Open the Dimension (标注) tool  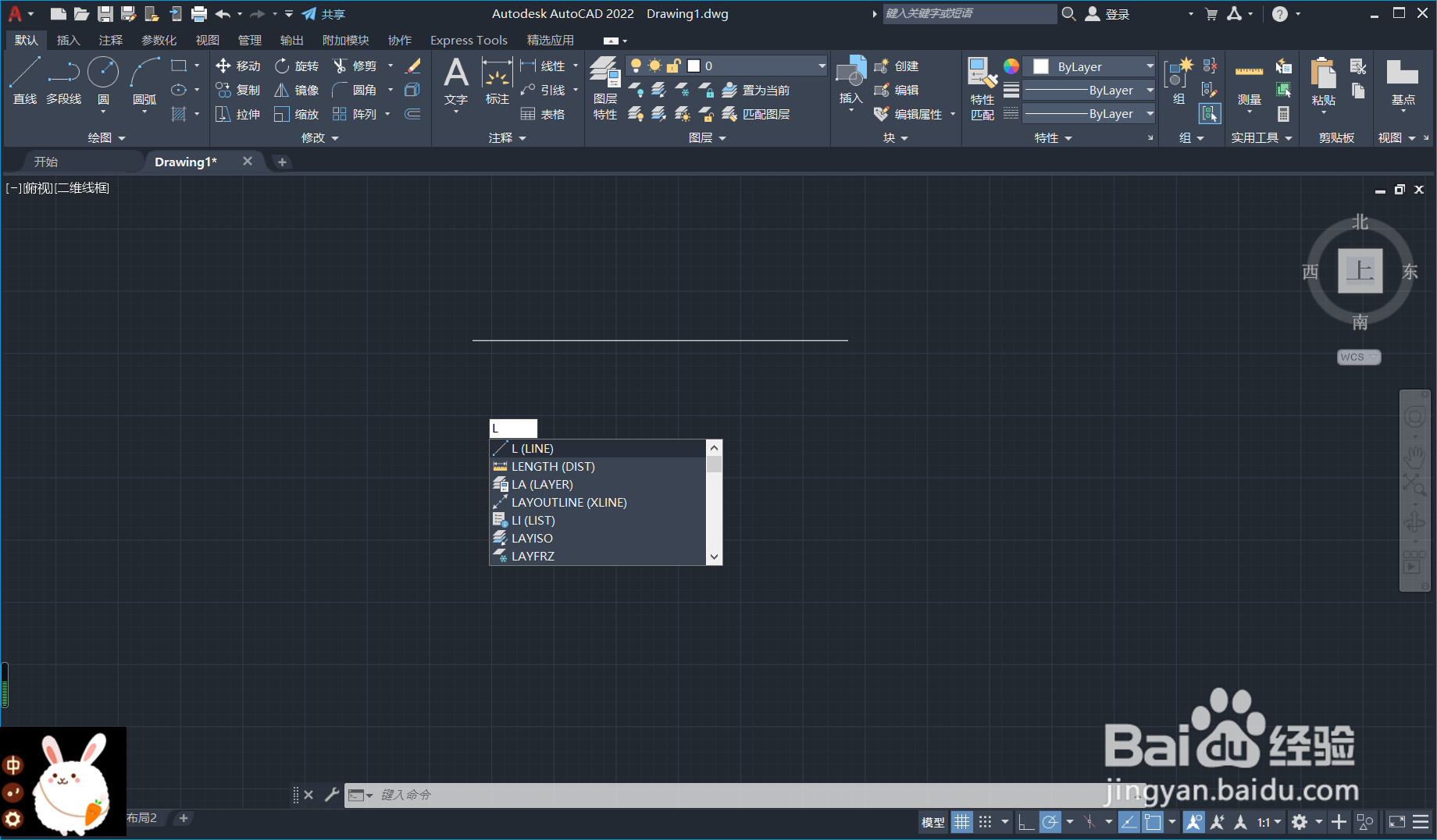[x=497, y=80]
